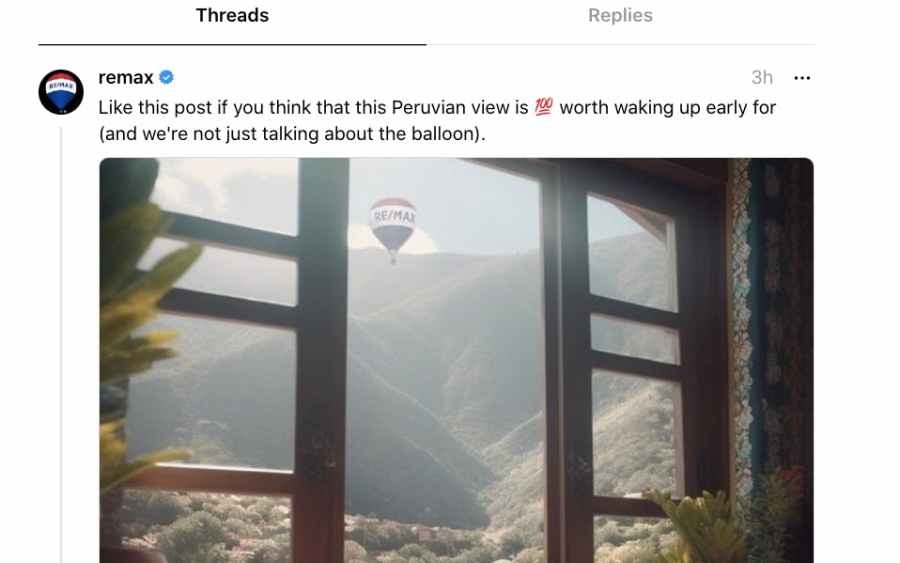This screenshot has width=900, height=563.
Task: Switch to the Replies tab
Action: click(620, 15)
